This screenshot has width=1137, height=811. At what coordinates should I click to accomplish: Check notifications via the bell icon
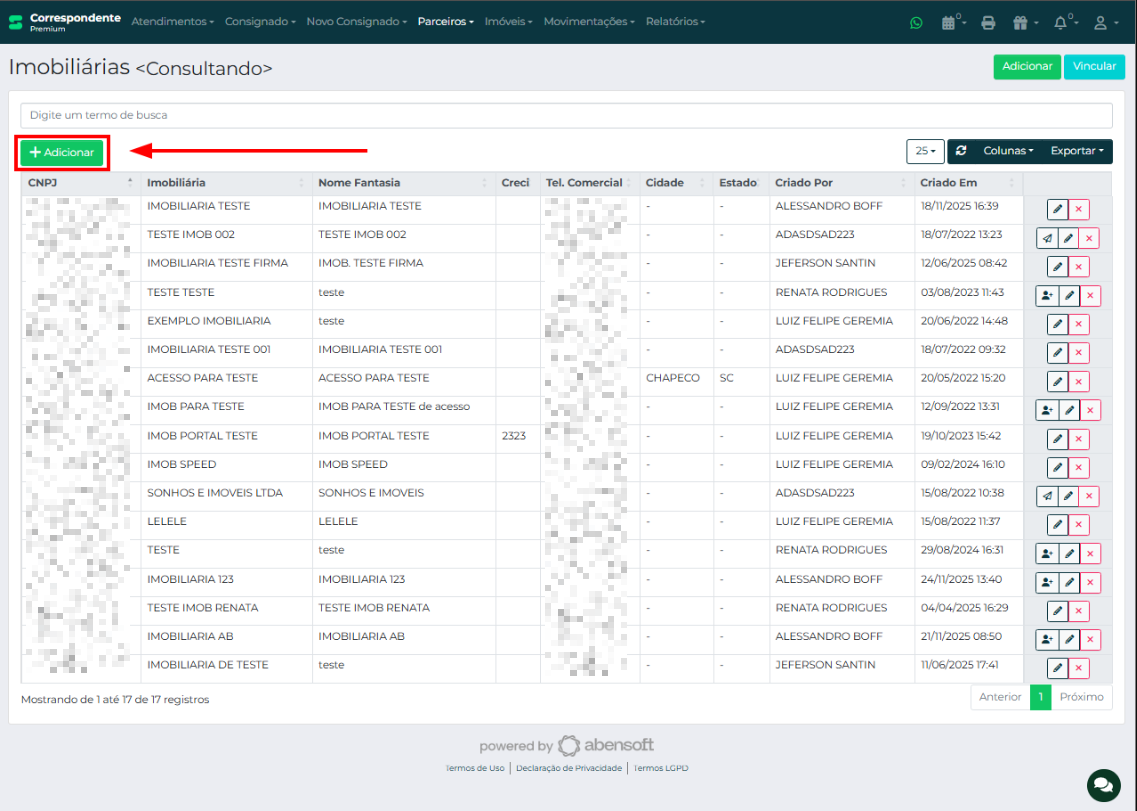pos(1060,22)
